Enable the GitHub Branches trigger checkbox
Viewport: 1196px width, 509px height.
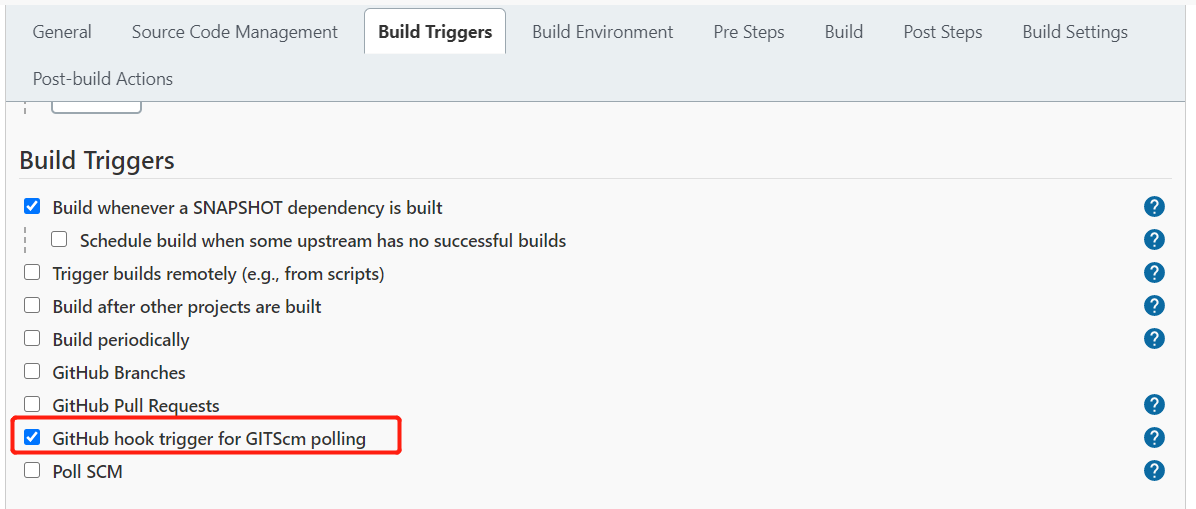[32, 372]
